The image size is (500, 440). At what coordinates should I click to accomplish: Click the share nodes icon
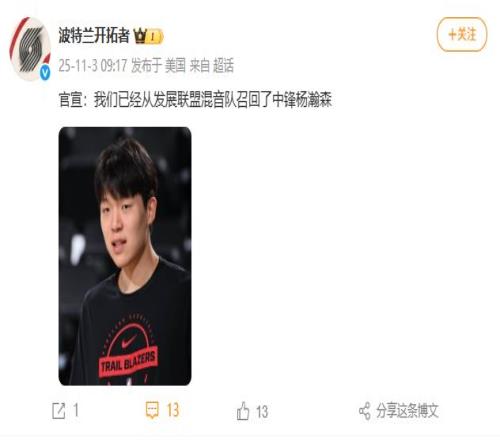coord(365,411)
